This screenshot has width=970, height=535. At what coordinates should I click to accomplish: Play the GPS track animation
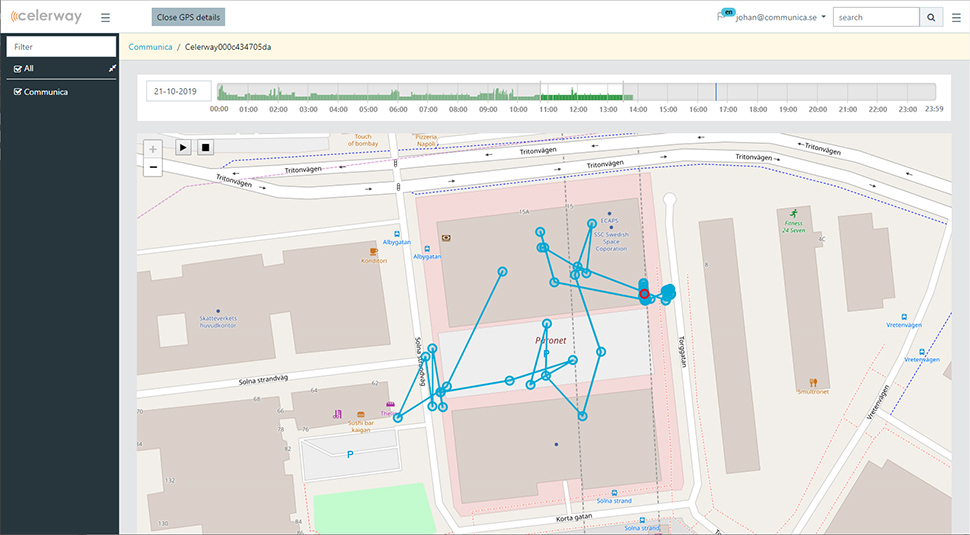pyautogui.click(x=183, y=147)
